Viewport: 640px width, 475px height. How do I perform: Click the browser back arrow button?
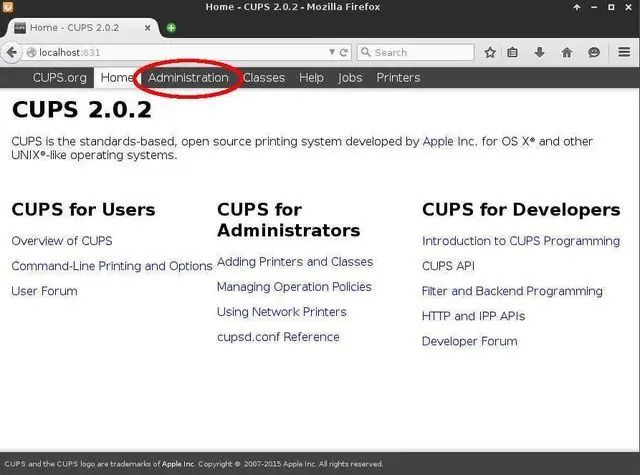point(12,52)
